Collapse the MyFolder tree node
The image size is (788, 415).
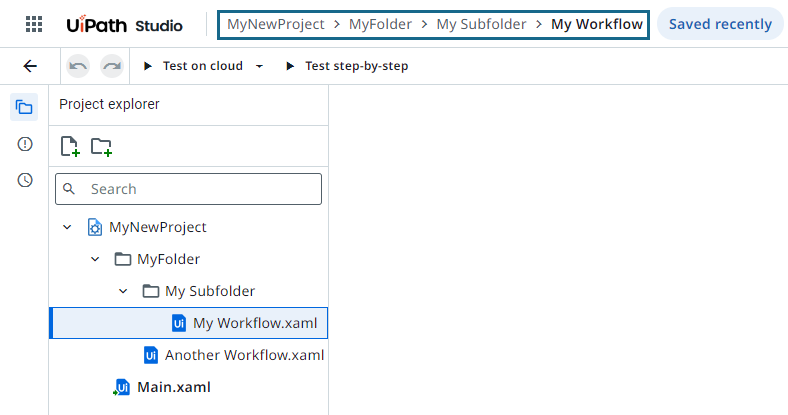(x=95, y=259)
